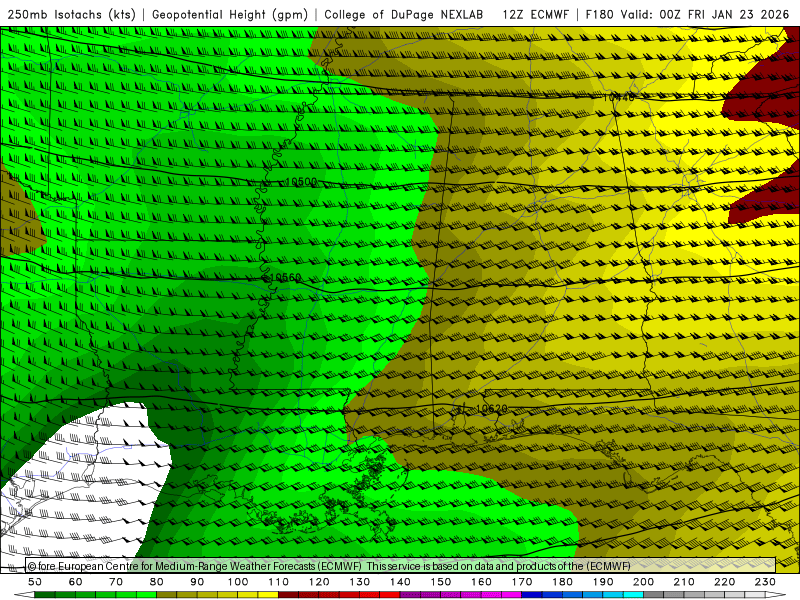The width and height of the screenshot is (800, 600).
Task: Click the legend value 120
Action: click(x=319, y=582)
